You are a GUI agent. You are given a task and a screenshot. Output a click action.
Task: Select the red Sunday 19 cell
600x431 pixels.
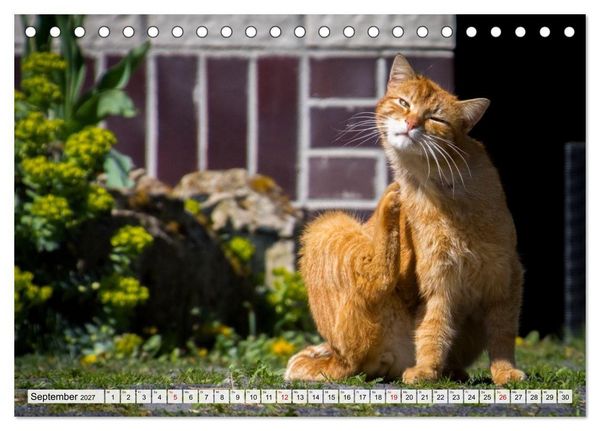(394, 397)
